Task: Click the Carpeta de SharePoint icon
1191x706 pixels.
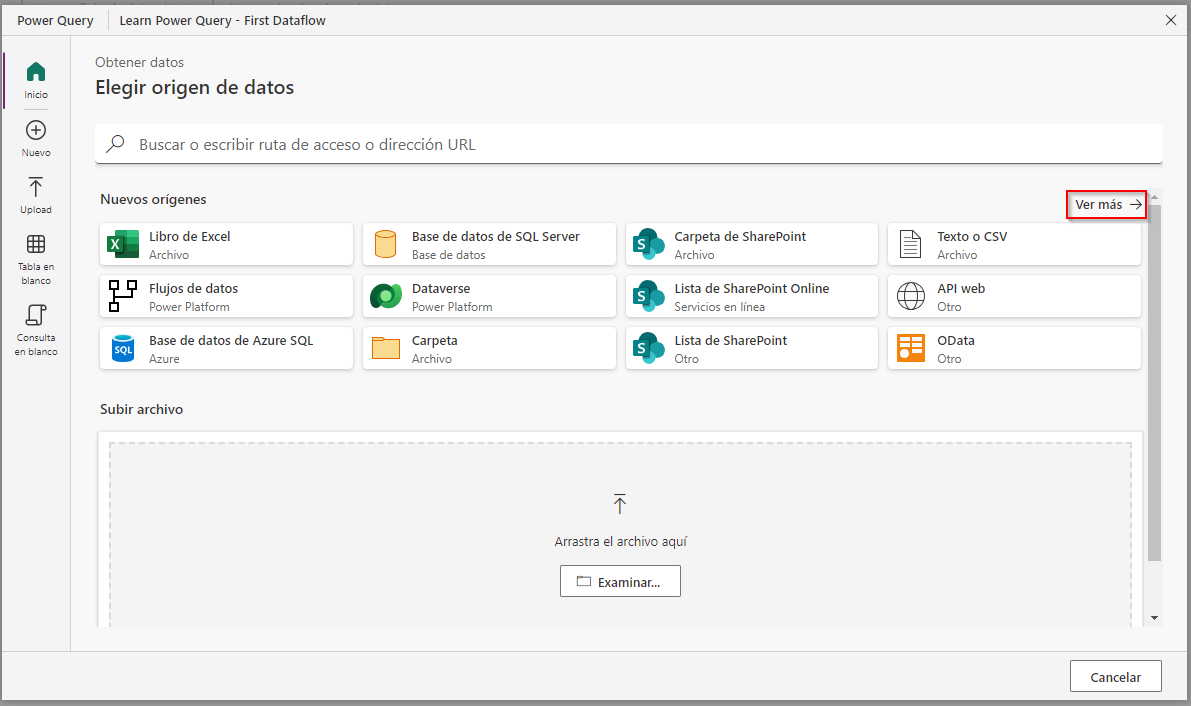Action: point(649,244)
